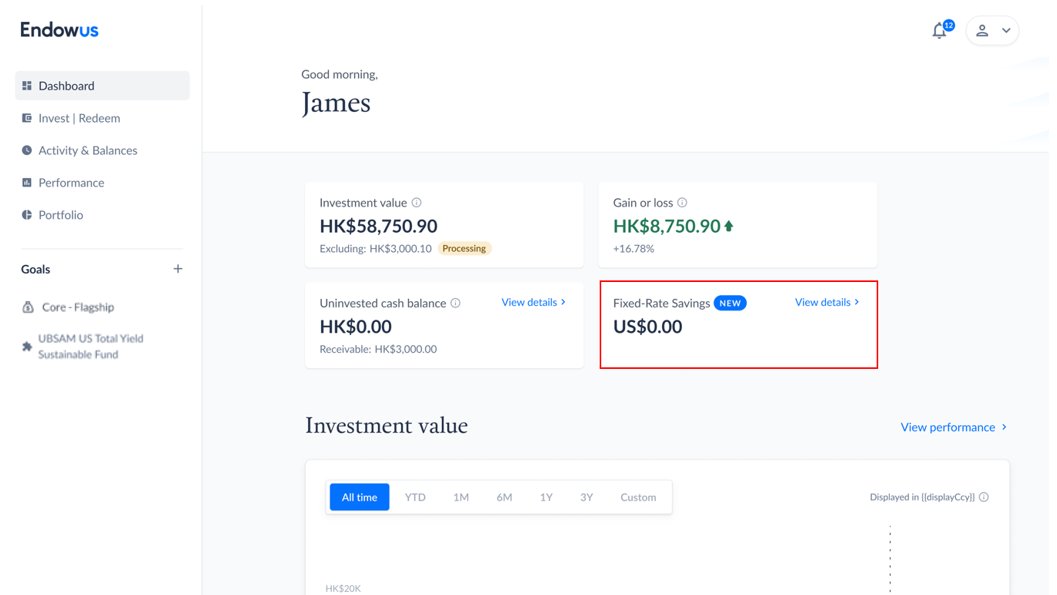The image size is (1057, 595).
Task: Click View performance link
Action: (953, 427)
